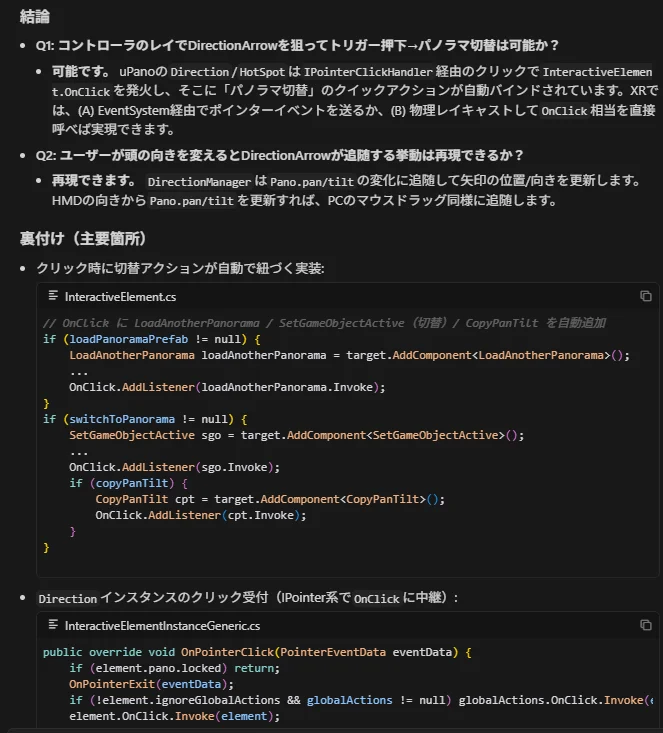Click the IPointerClickHandler inline code

pos(368,72)
